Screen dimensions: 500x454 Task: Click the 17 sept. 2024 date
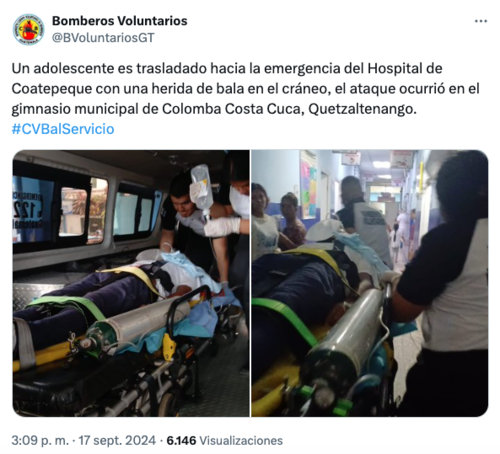pos(117,440)
